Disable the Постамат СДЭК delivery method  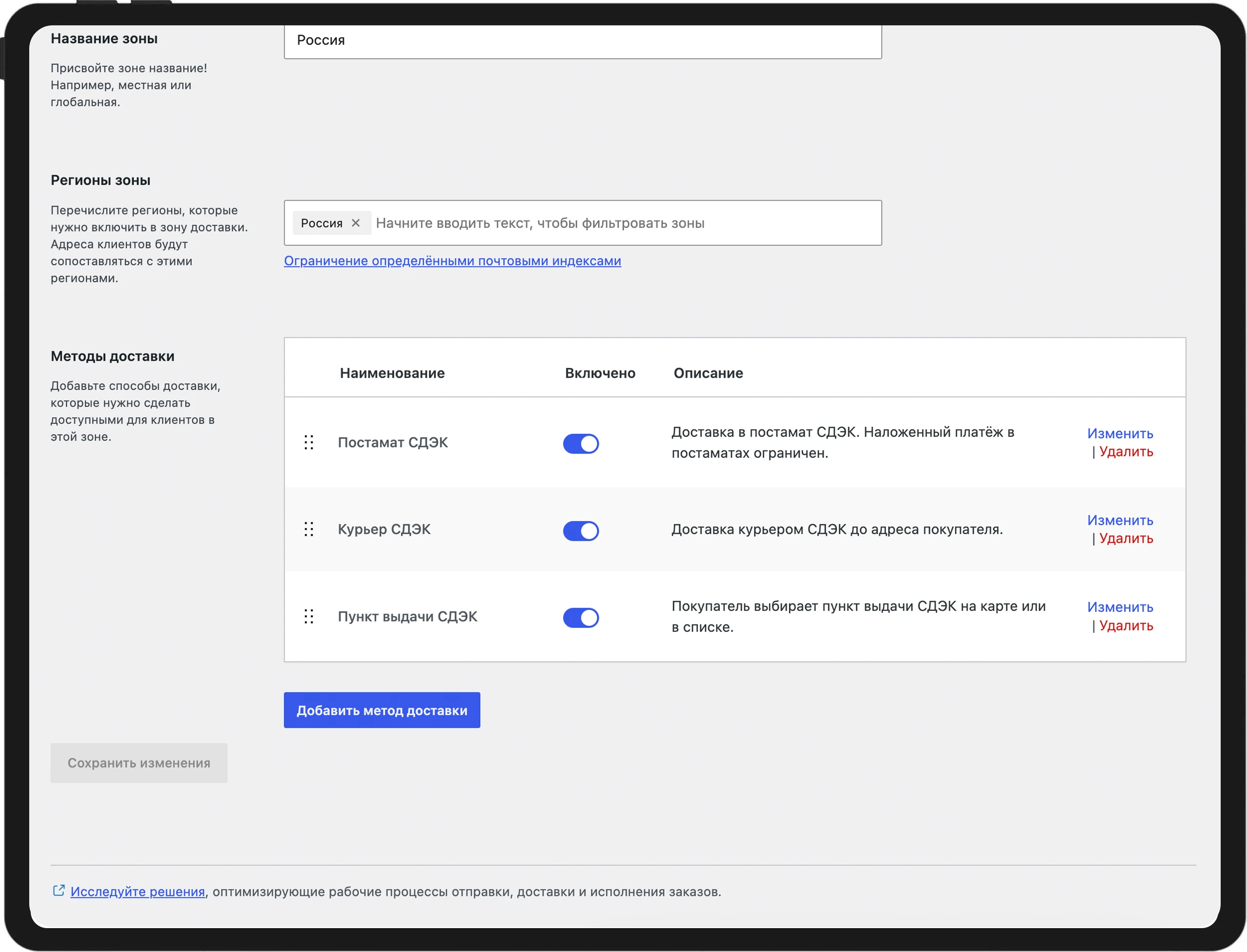coord(581,444)
